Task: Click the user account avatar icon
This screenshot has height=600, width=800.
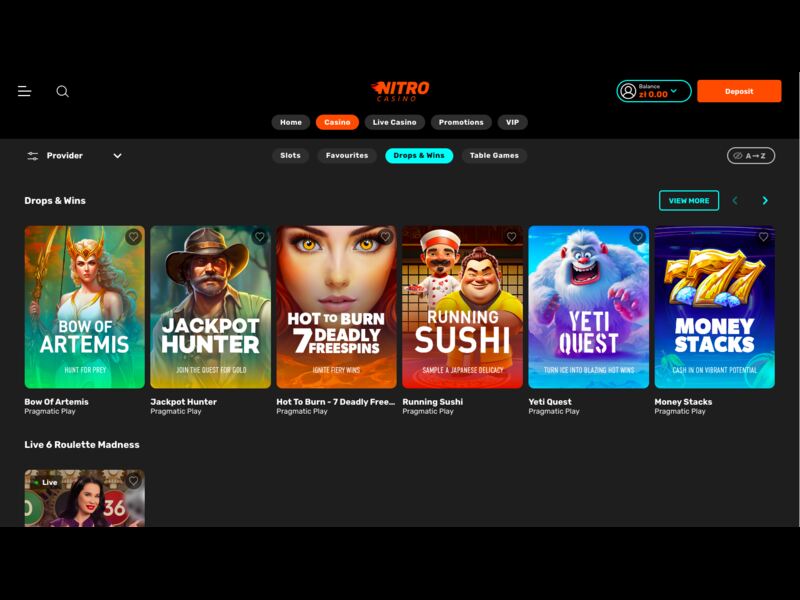Action: 628,91
